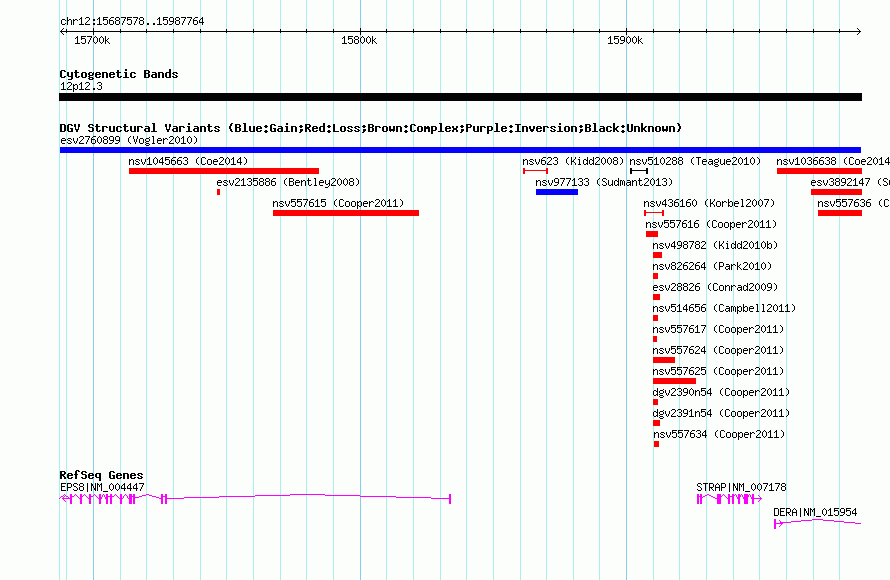Click the nsv514656 (Campbell2011) red marker

click(x=656, y=318)
